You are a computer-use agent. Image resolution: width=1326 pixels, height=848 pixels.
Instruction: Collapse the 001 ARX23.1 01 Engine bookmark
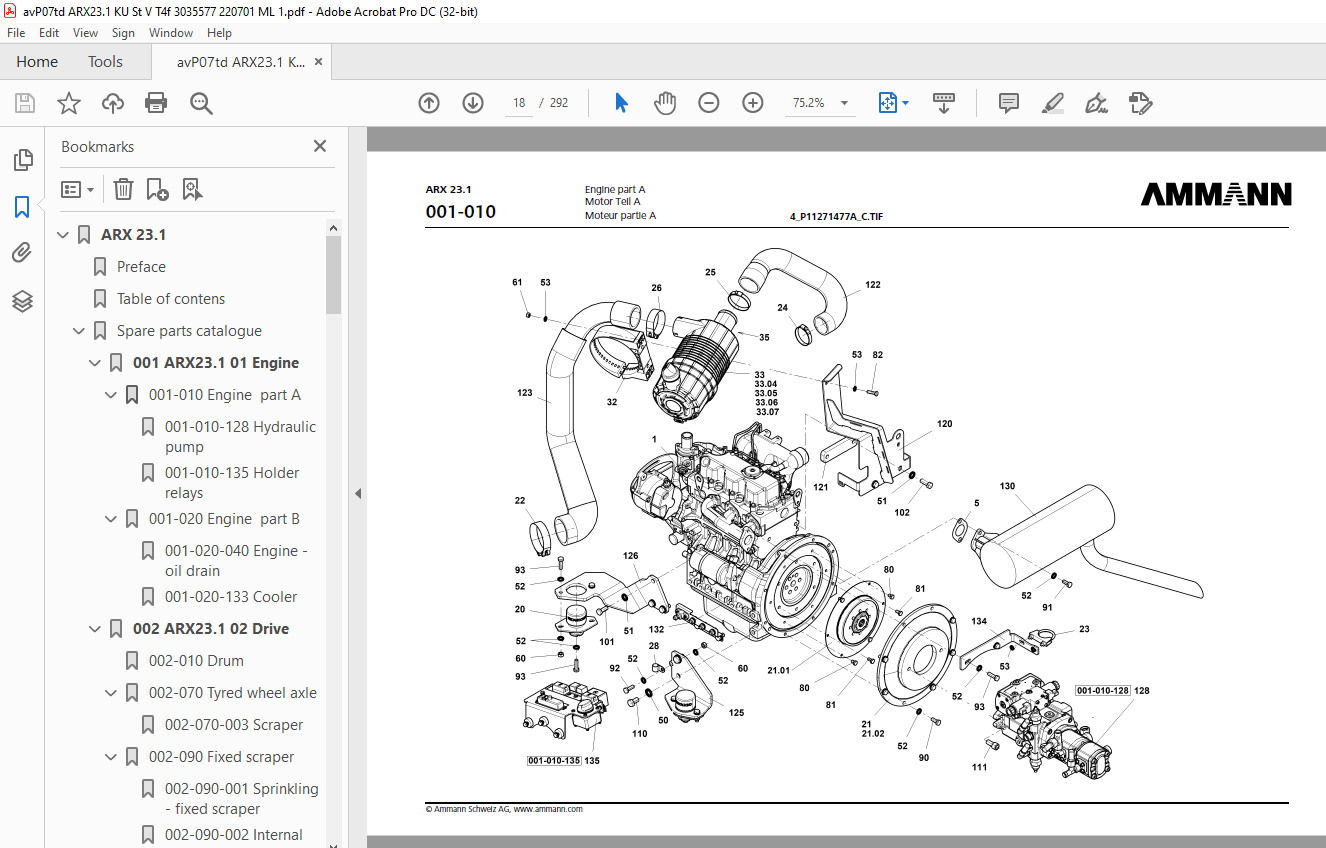95,363
